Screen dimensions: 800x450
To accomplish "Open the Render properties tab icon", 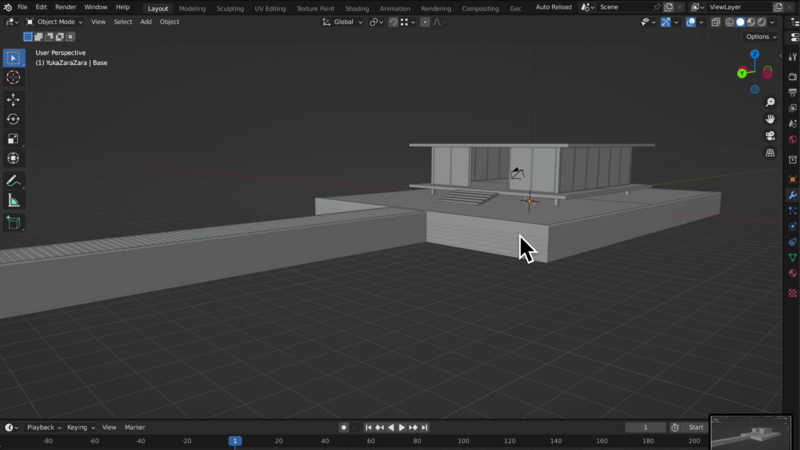I will (x=792, y=76).
